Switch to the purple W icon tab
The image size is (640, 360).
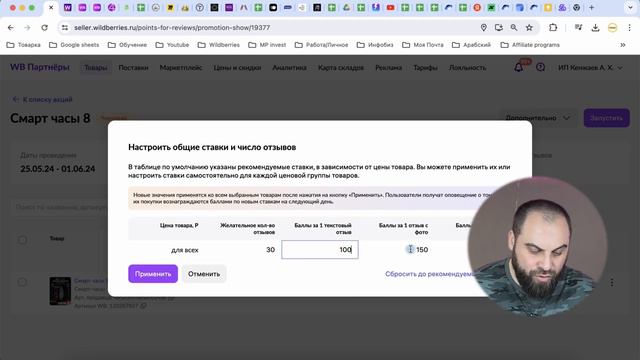[x=68, y=8]
